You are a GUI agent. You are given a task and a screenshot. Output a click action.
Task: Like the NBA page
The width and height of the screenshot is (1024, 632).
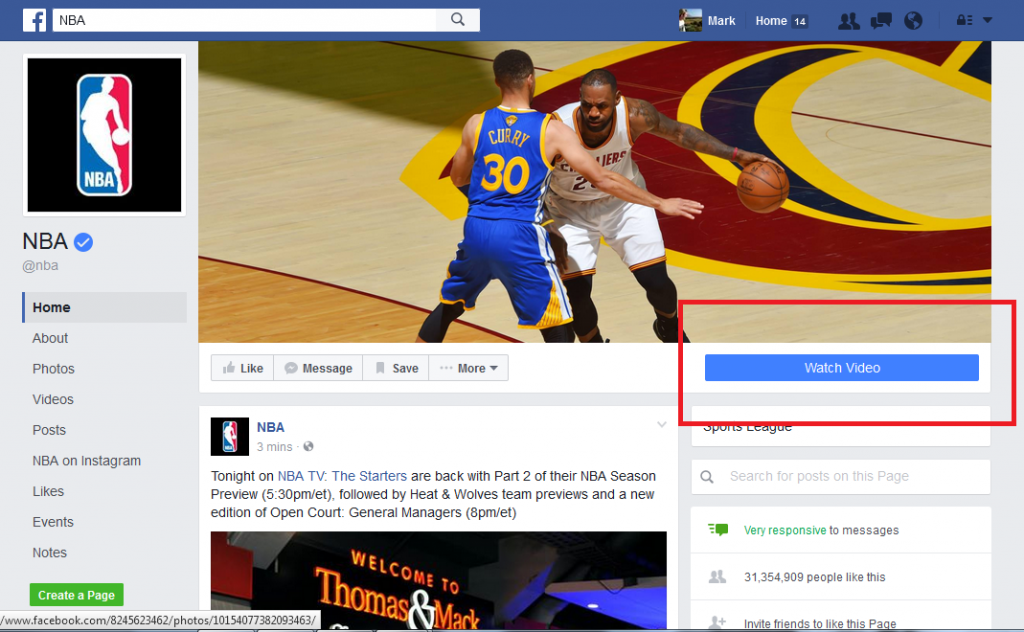pos(242,368)
